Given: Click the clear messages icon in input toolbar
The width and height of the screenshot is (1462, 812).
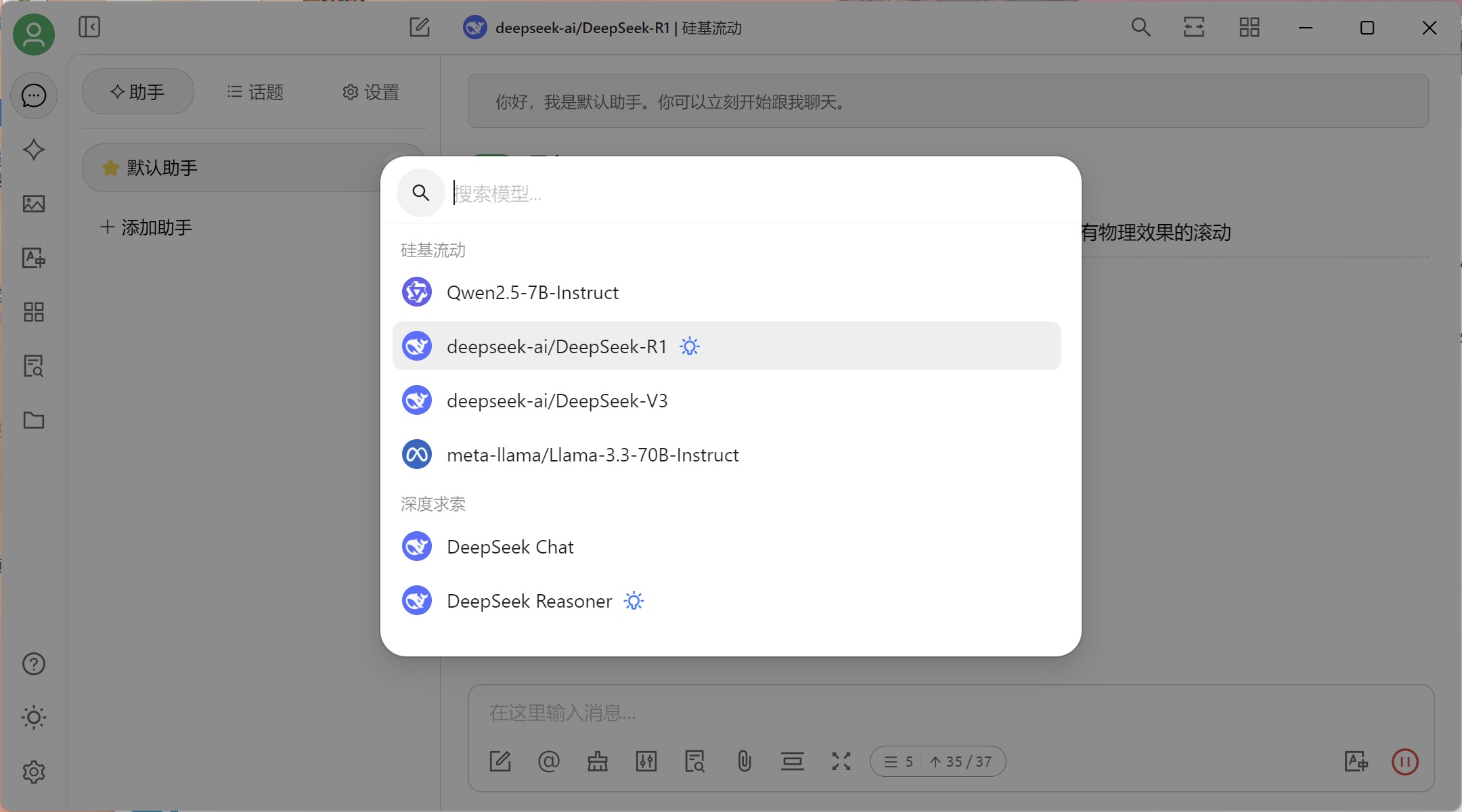Looking at the screenshot, I should click(x=793, y=761).
